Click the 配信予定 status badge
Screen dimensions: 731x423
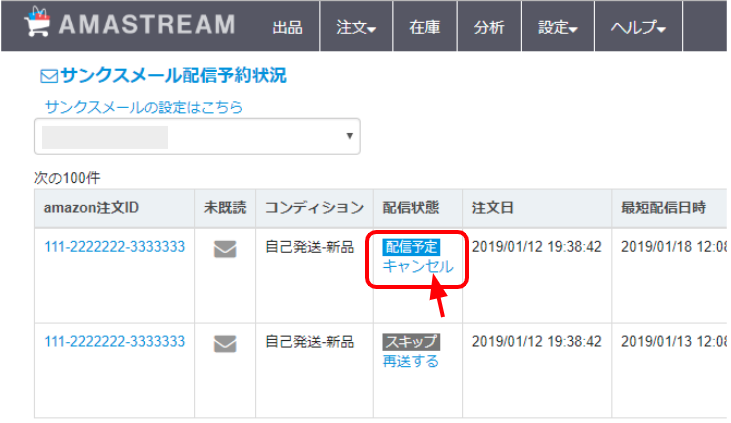(411, 247)
